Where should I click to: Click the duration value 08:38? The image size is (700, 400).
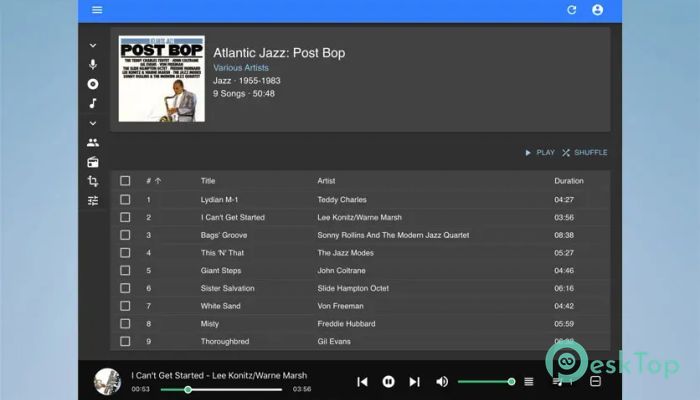coord(564,235)
